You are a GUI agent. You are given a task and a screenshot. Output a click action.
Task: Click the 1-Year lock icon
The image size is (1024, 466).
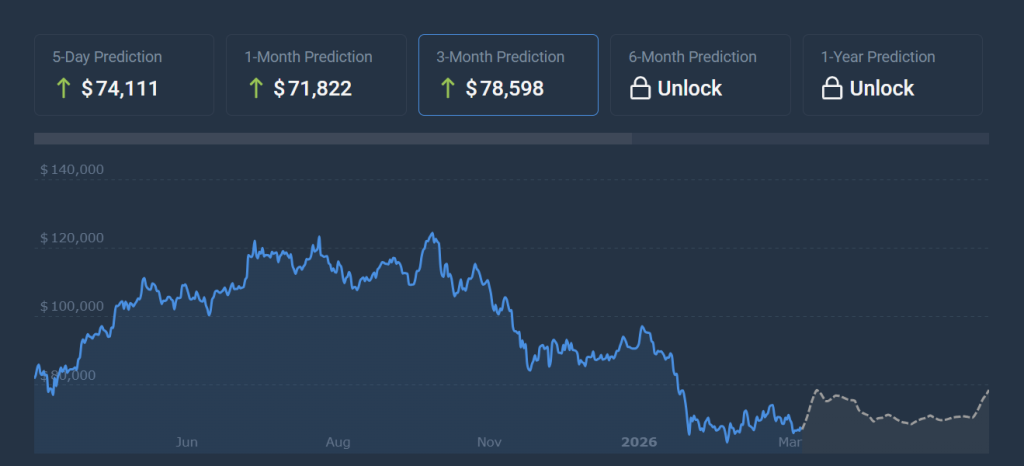tap(832, 89)
